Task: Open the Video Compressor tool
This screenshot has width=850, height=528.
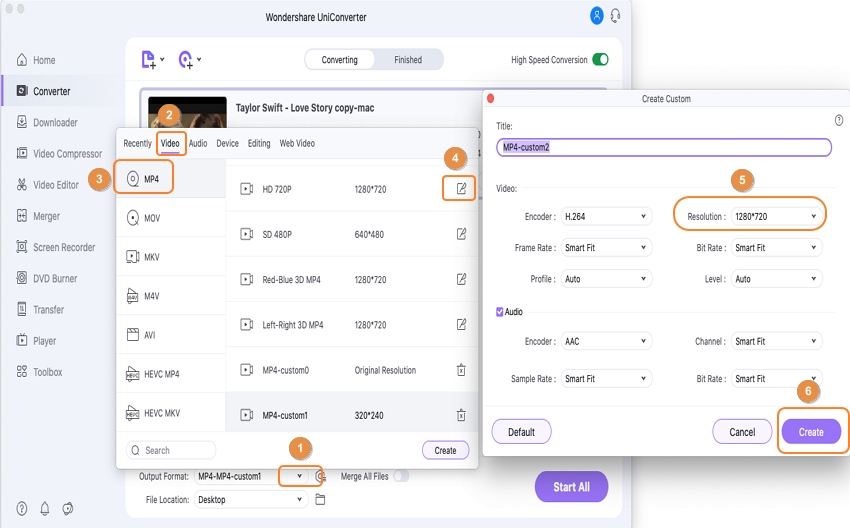Action: click(59, 154)
